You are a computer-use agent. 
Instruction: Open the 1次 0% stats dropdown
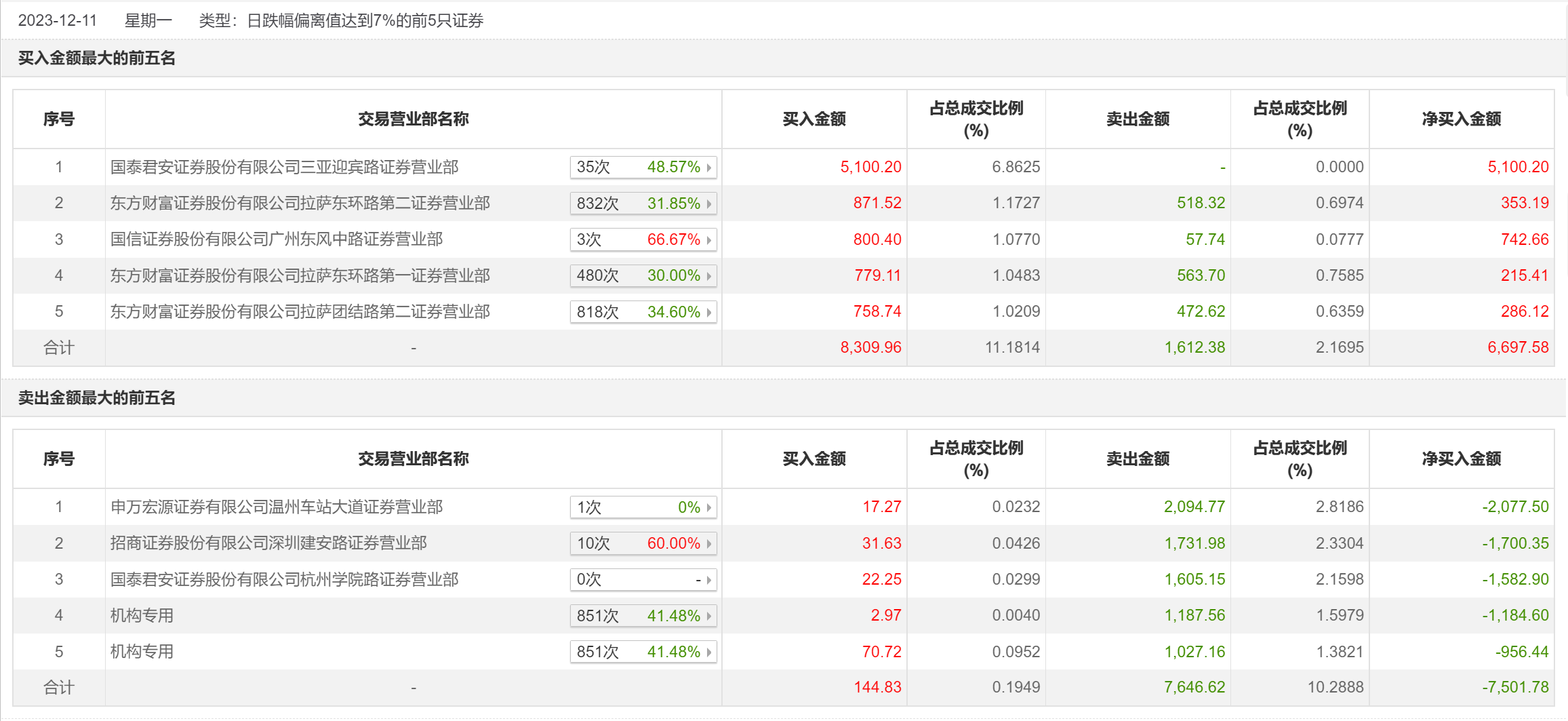point(709,507)
